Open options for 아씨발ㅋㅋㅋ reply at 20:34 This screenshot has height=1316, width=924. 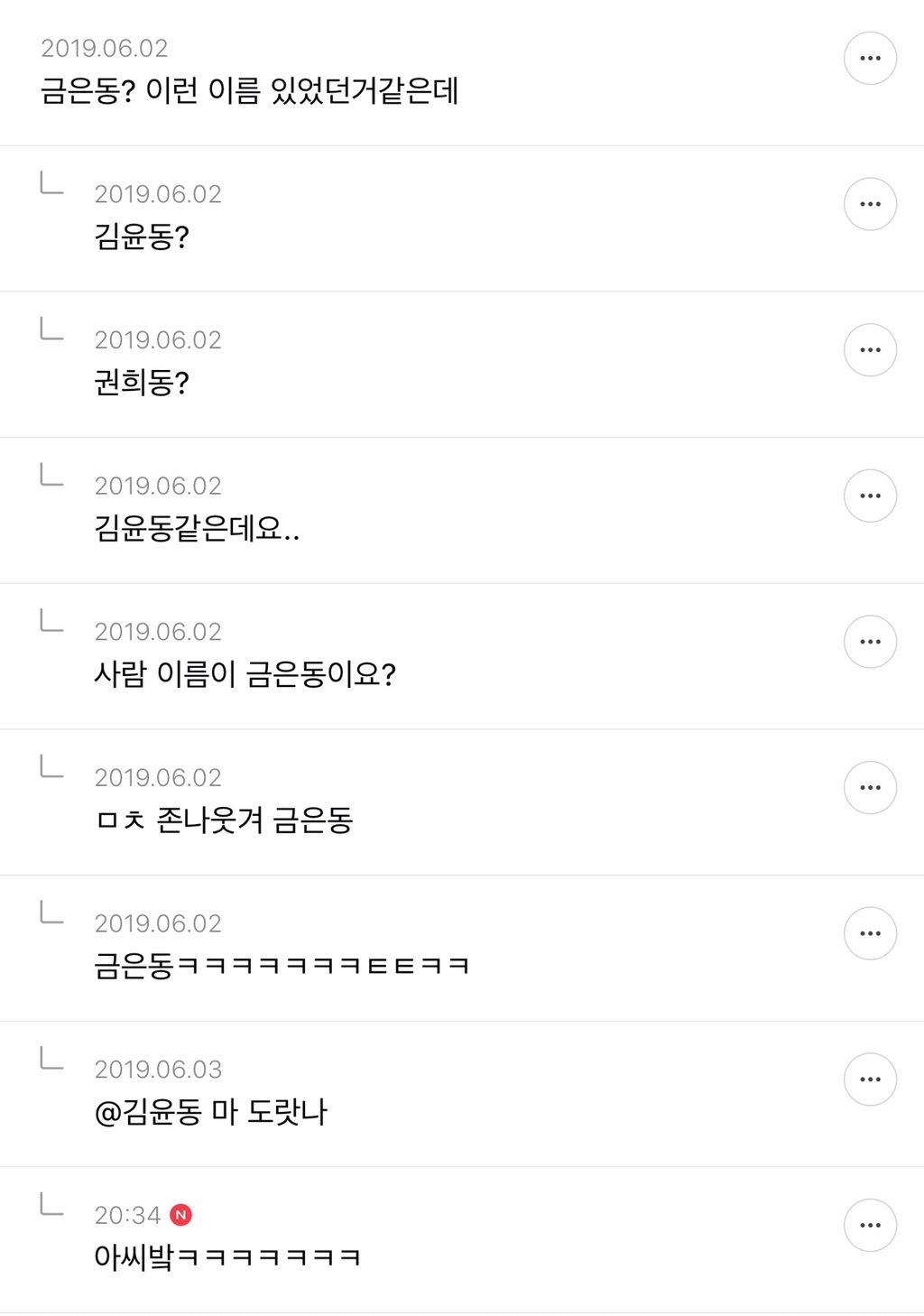pyautogui.click(x=870, y=1226)
